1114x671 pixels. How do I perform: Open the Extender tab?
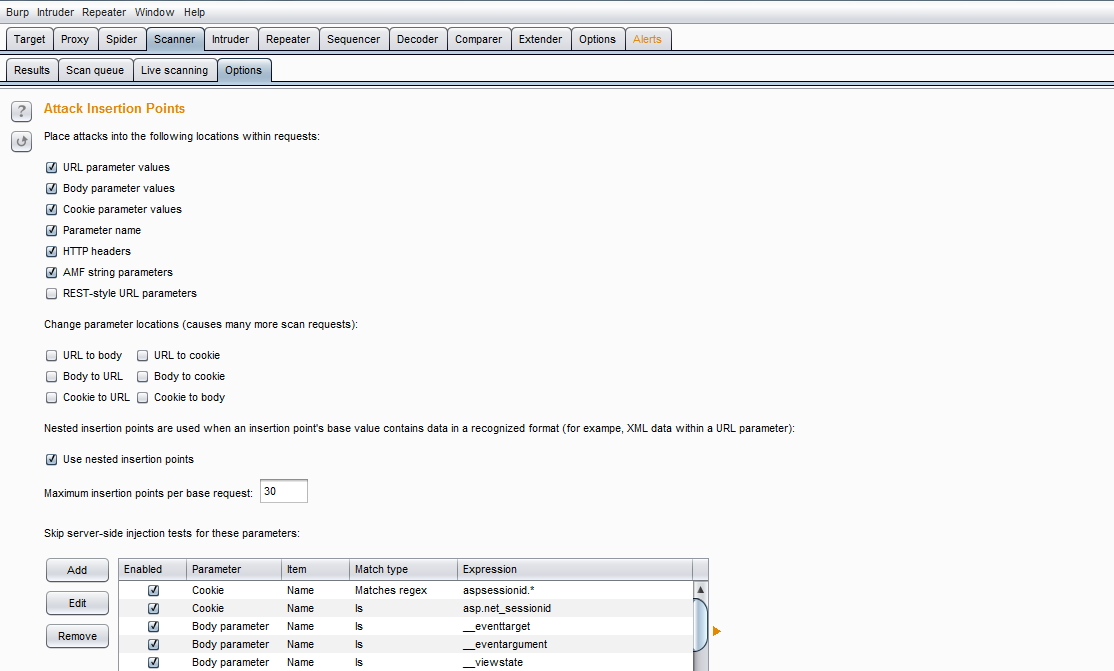coord(540,39)
